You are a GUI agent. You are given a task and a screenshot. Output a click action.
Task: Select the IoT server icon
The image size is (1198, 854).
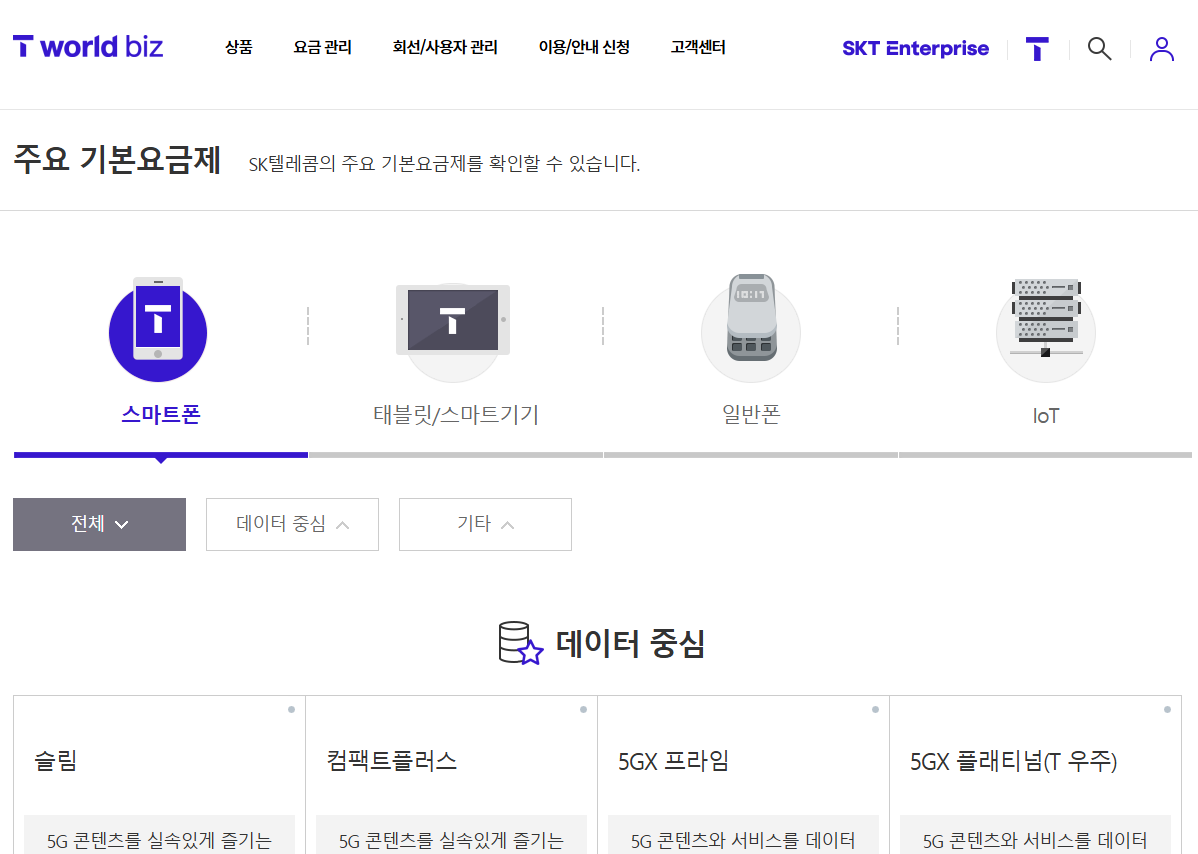1046,329
